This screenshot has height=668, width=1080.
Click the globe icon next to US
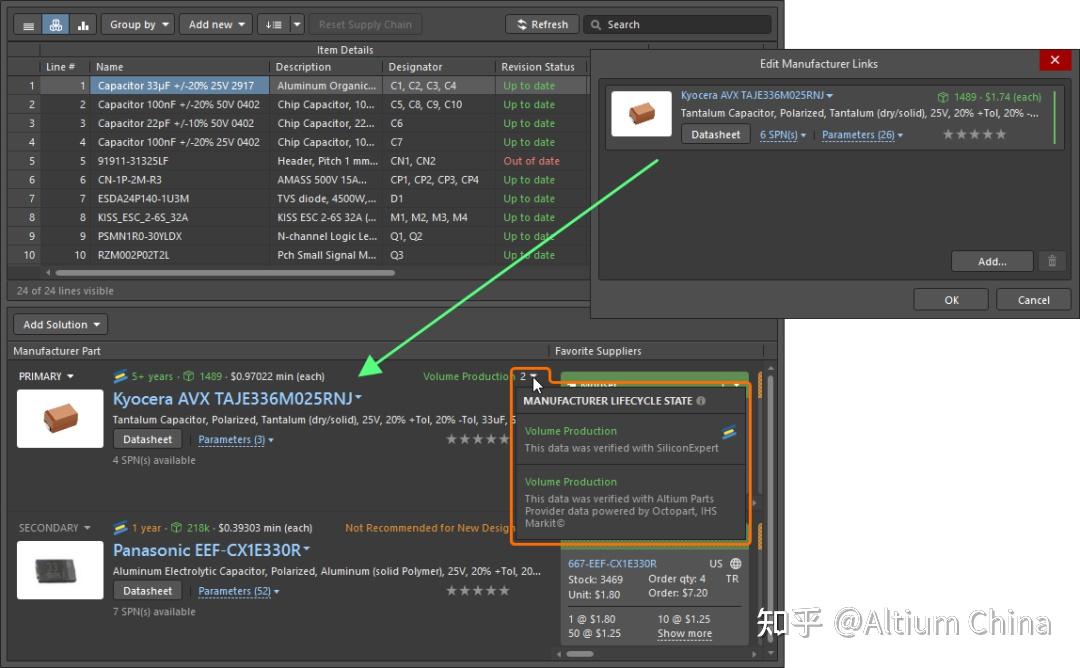click(735, 563)
